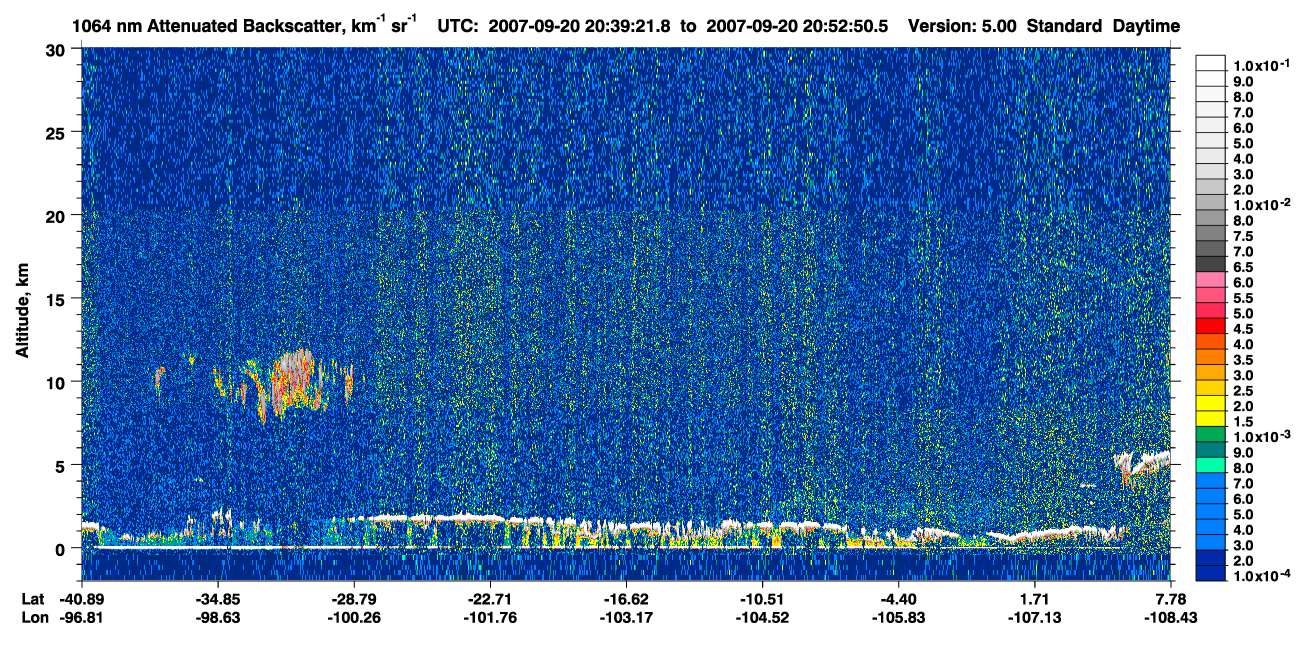
Task: Click the red color swatch labeled 4.5
Action: (x=1211, y=327)
